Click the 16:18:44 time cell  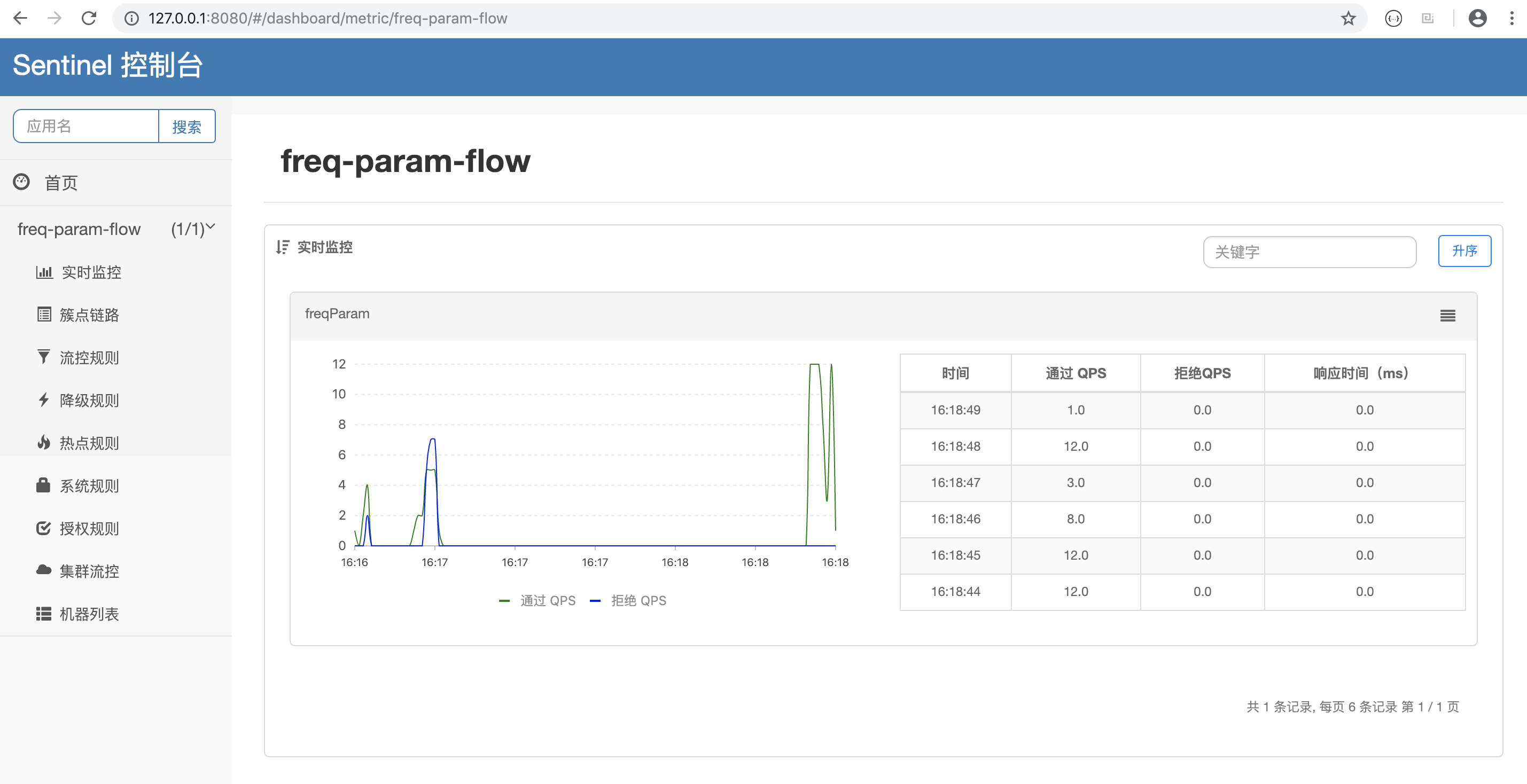tap(955, 591)
